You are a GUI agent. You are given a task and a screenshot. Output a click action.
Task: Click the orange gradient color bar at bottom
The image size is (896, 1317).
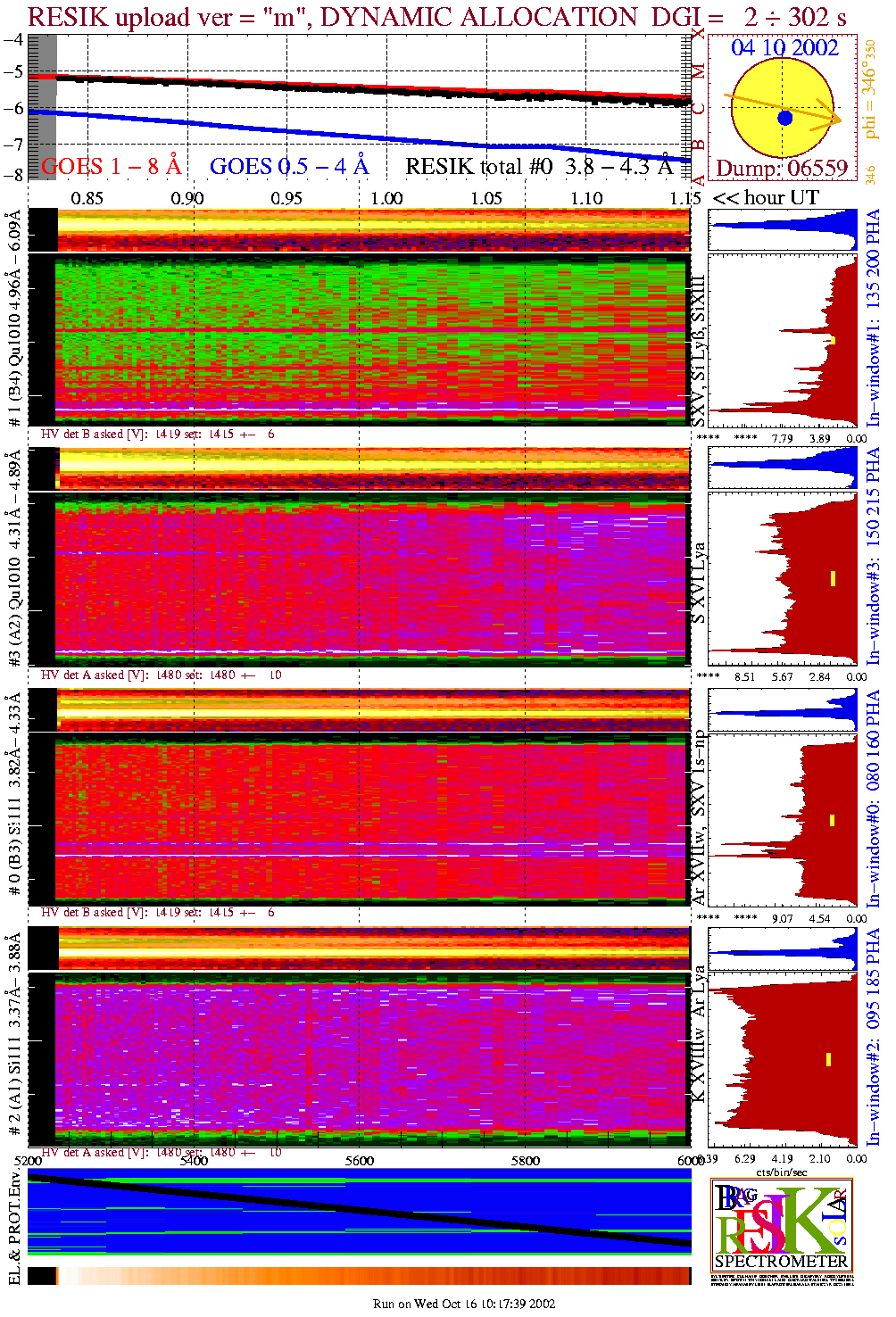click(x=375, y=1275)
